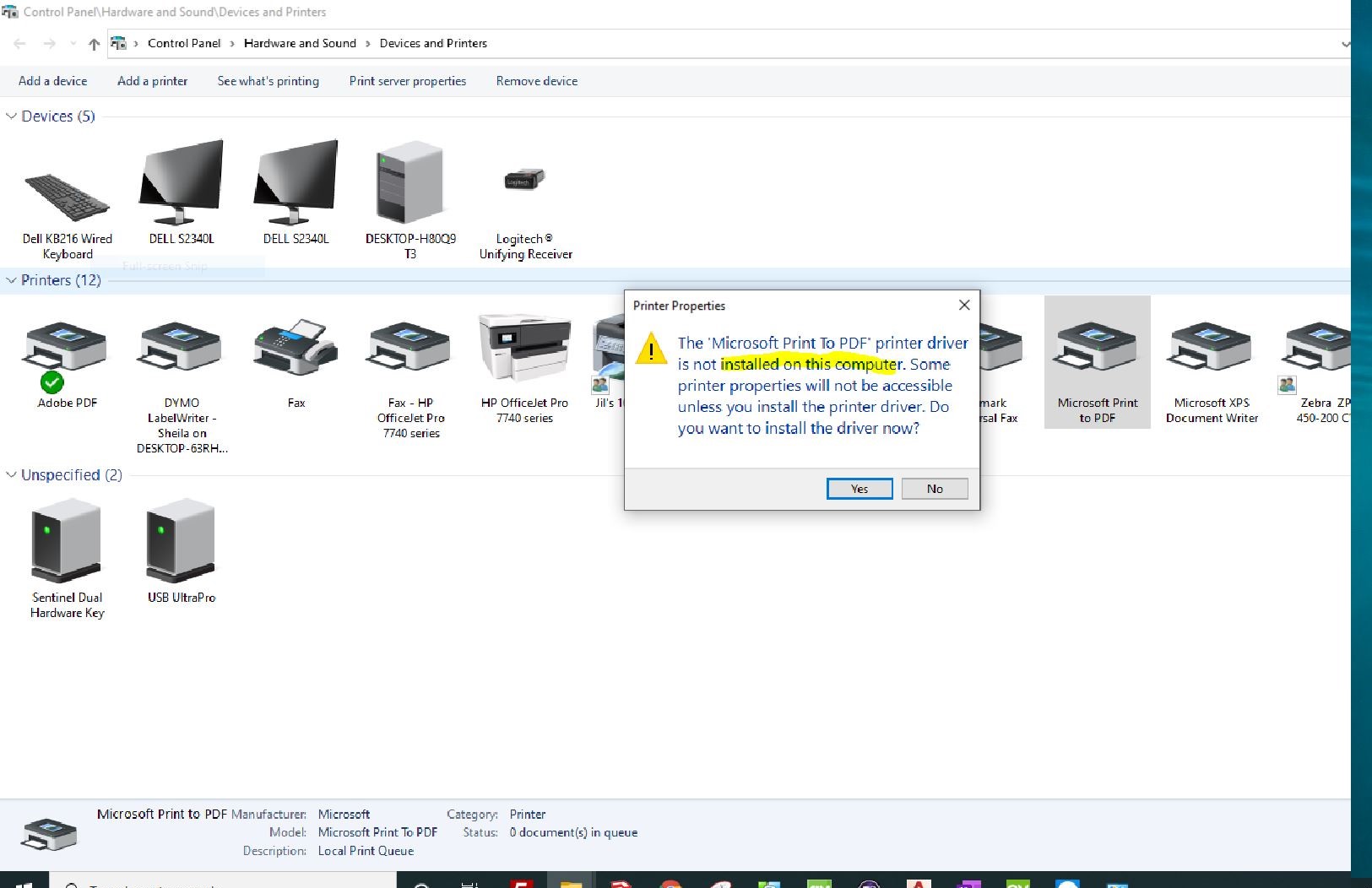Viewport: 1372px width, 888px height.
Task: Click Add a device in toolbar
Action: click(52, 81)
